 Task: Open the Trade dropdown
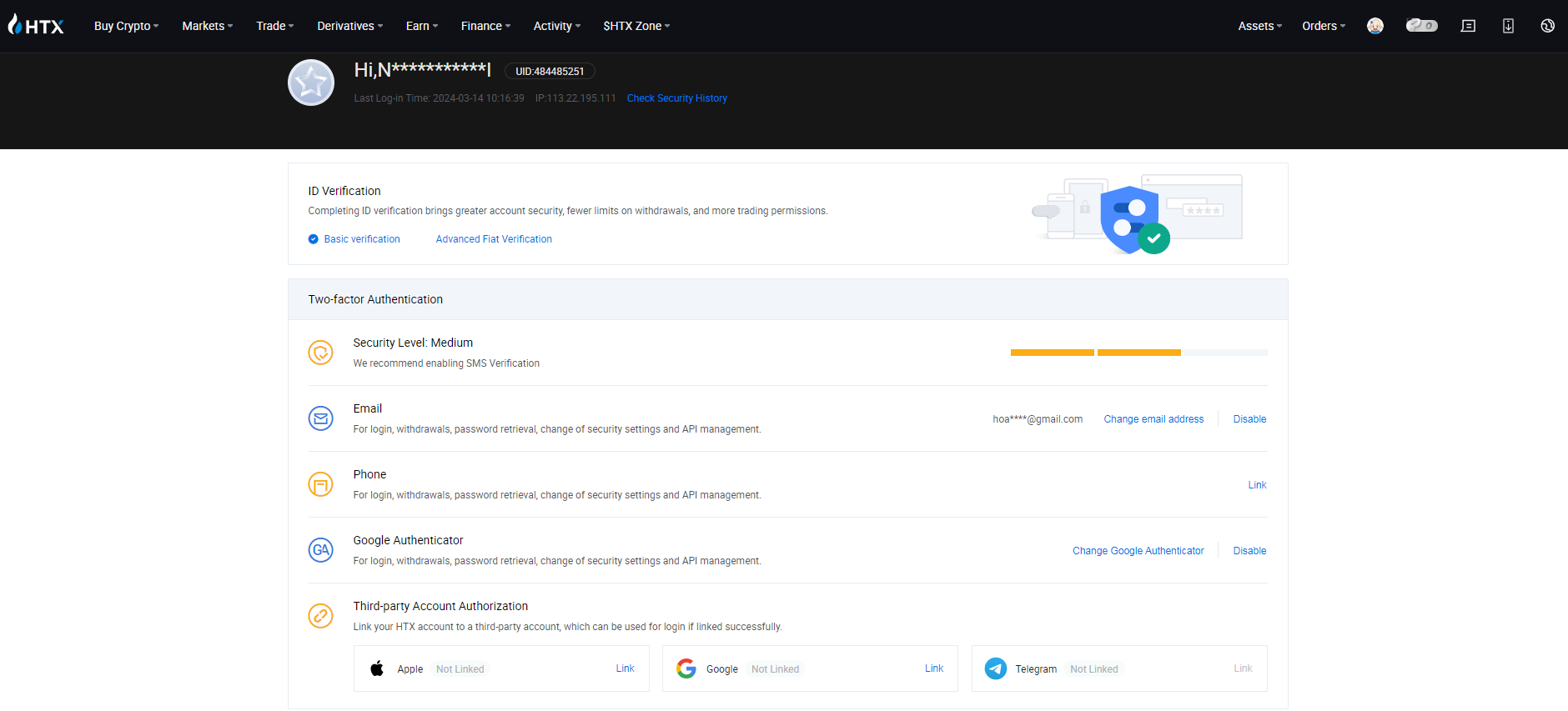274,26
